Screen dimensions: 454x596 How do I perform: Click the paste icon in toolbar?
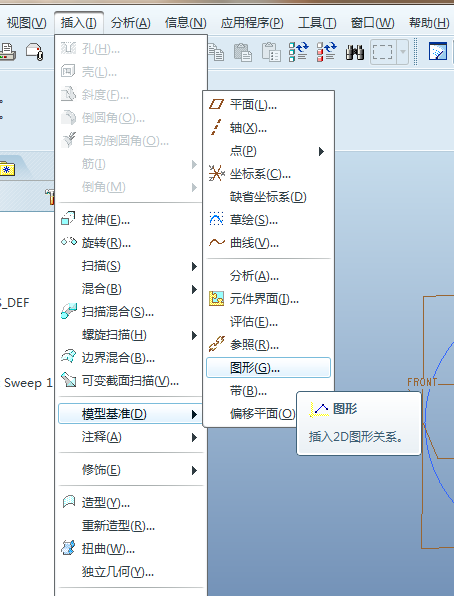[x=243, y=52]
